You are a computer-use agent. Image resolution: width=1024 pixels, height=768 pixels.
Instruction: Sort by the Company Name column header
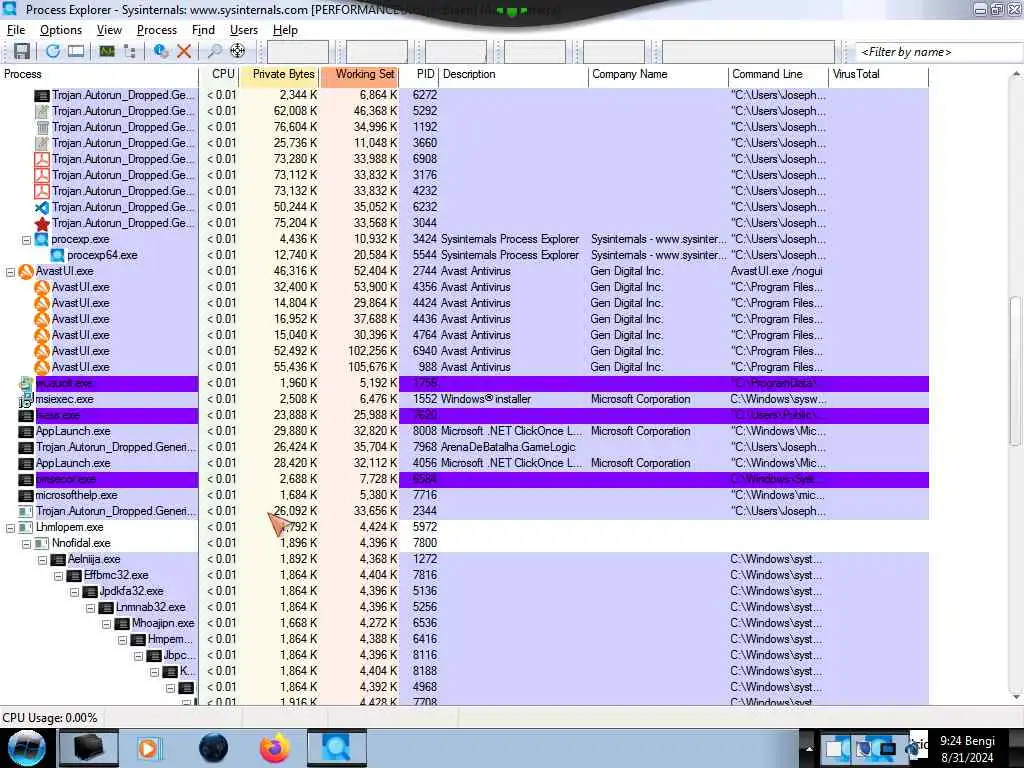658,74
